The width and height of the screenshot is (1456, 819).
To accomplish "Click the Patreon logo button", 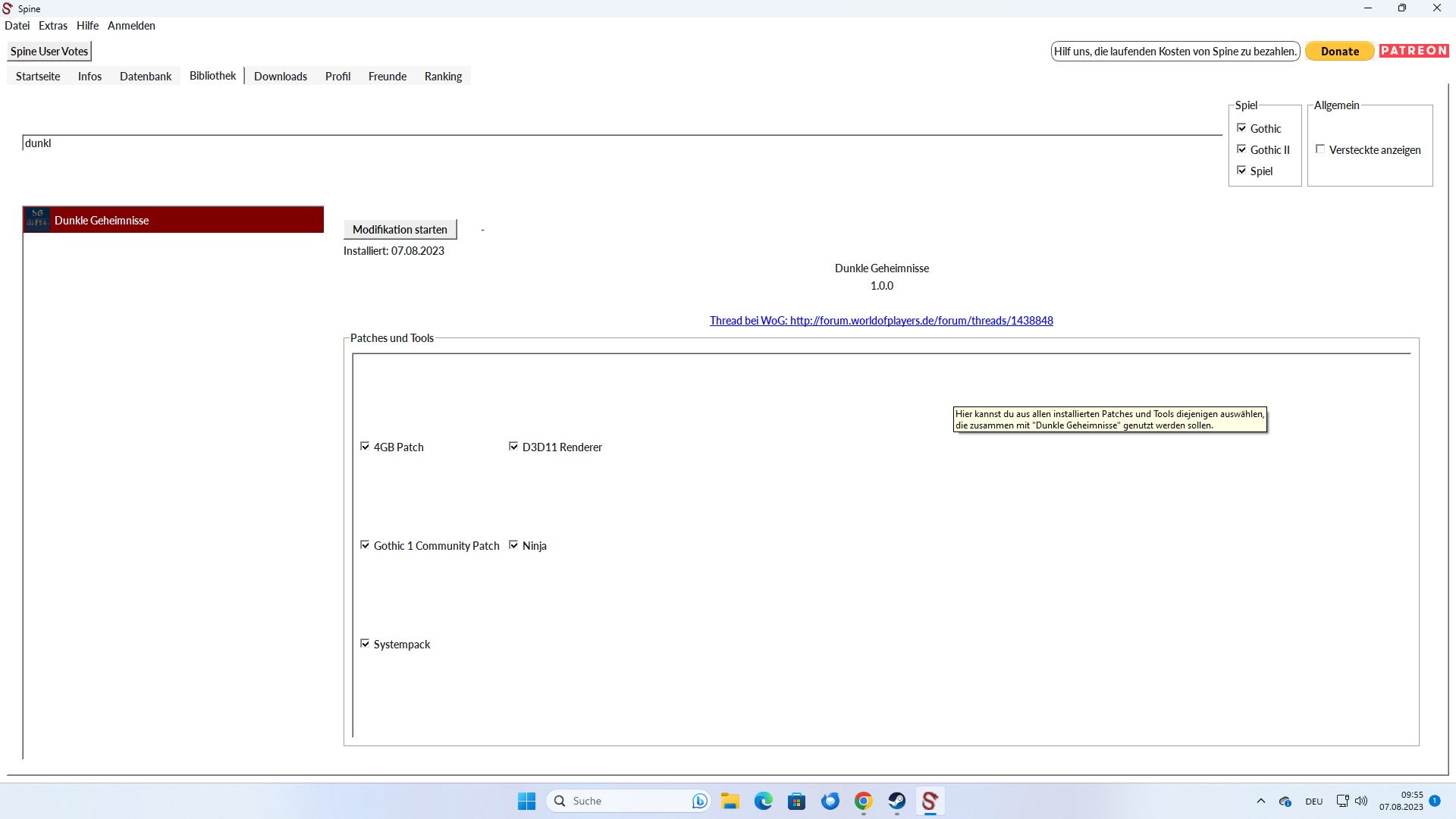I will pos(1414,51).
